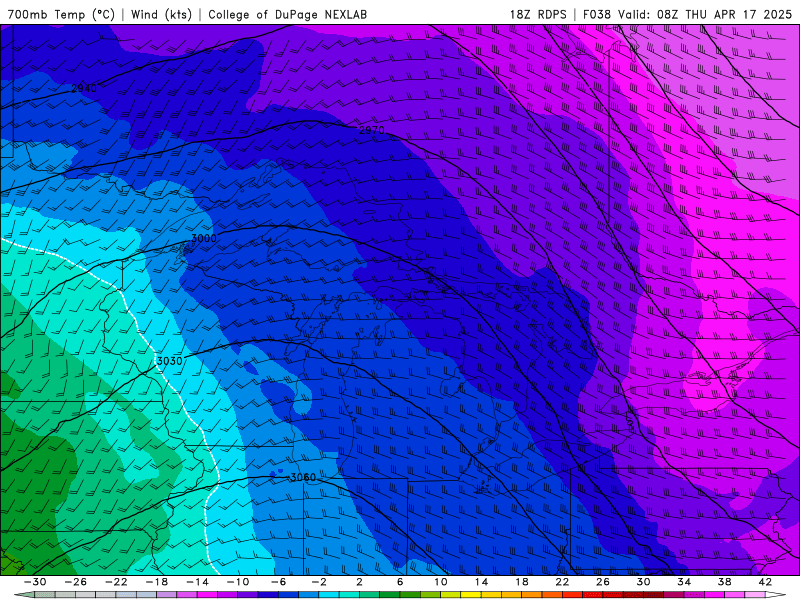The image size is (800, 600).
Task: Click the 34 value on the color scale
Action: coord(684,582)
